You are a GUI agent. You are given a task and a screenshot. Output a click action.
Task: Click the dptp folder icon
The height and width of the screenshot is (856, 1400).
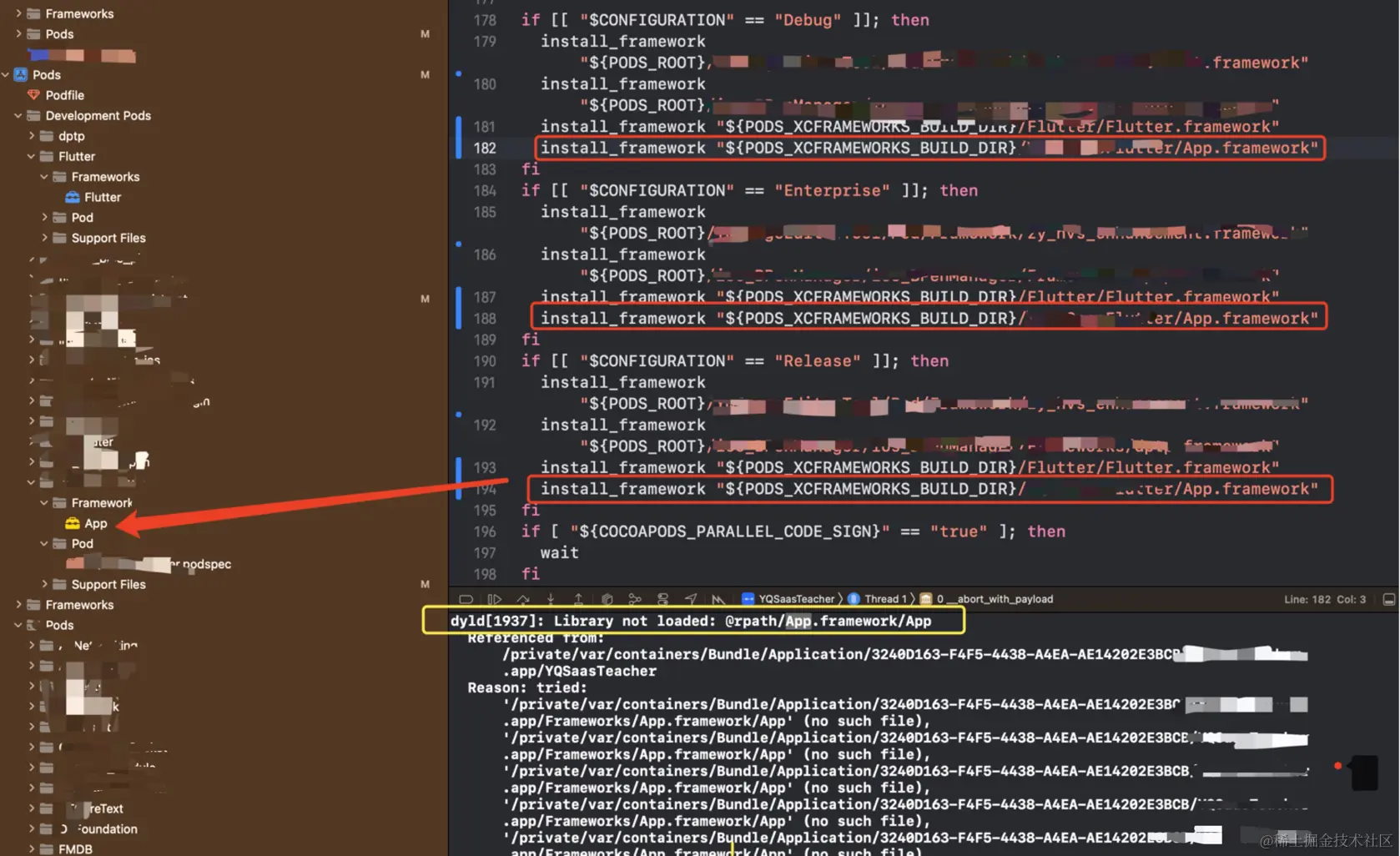[x=47, y=136]
